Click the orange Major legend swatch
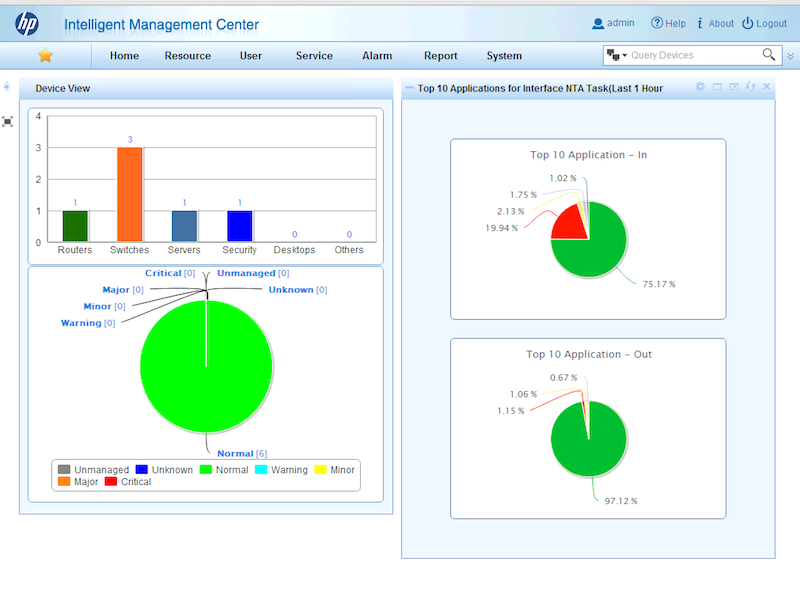Image resolution: width=800 pixels, height=592 pixels. pyautogui.click(x=64, y=481)
